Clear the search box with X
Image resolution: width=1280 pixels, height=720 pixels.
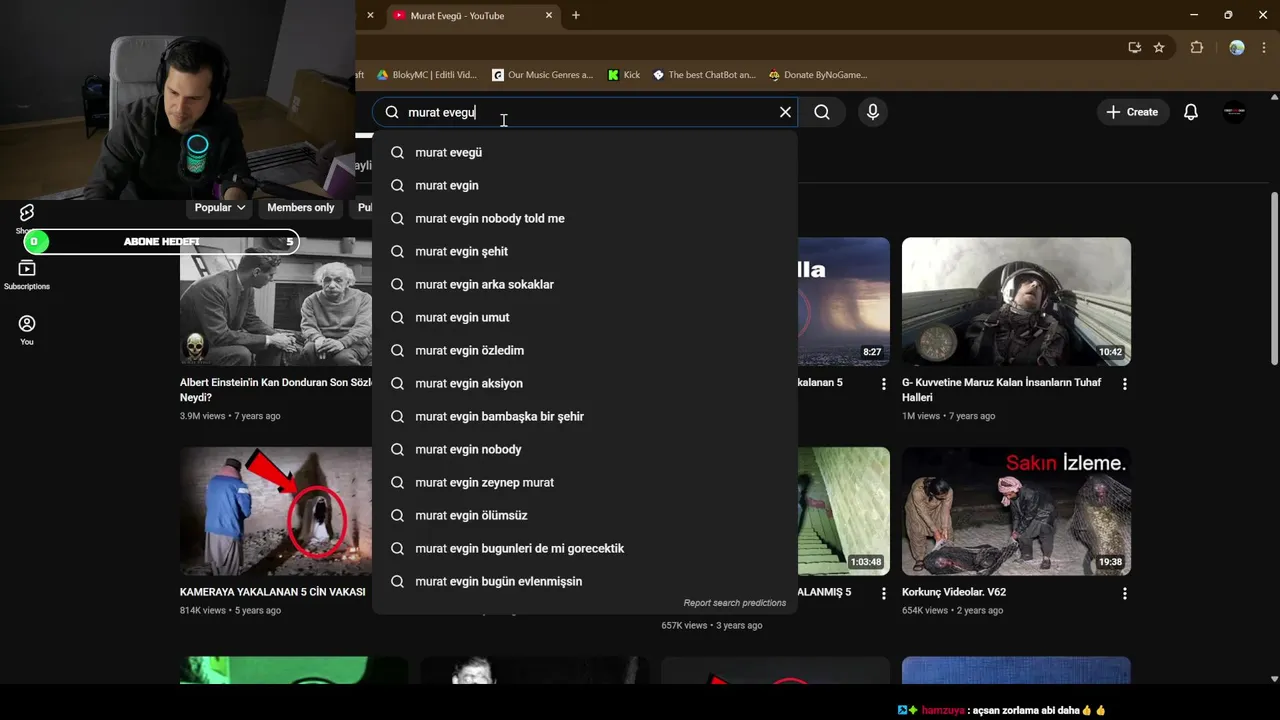coord(785,112)
